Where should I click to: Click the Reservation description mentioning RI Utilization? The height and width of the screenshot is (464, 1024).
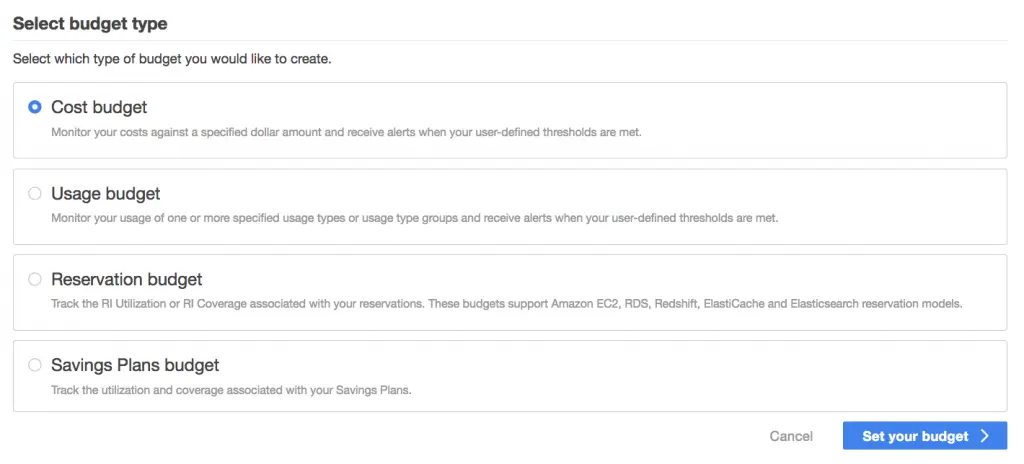507,304
